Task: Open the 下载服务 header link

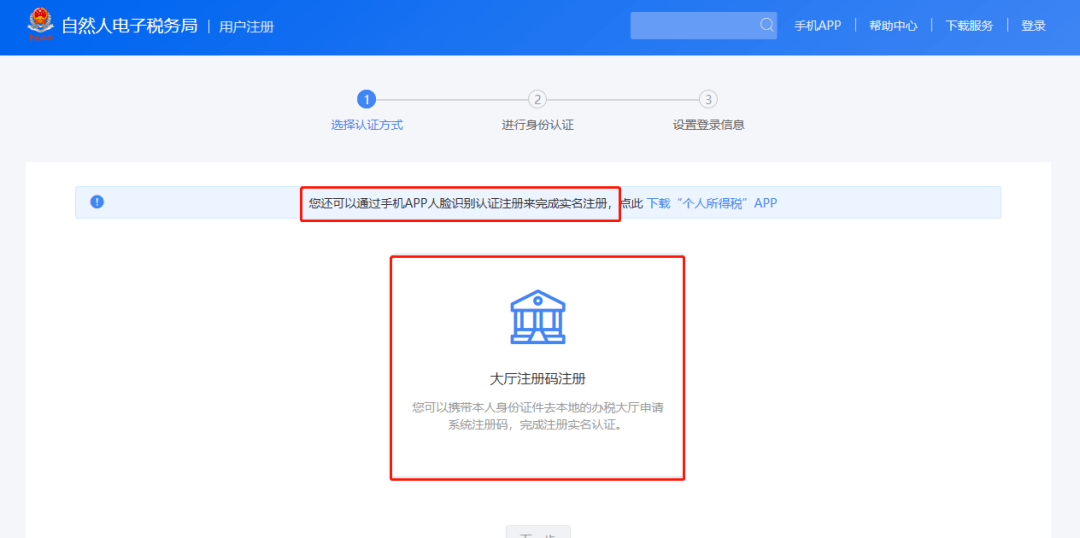Action: tap(969, 26)
